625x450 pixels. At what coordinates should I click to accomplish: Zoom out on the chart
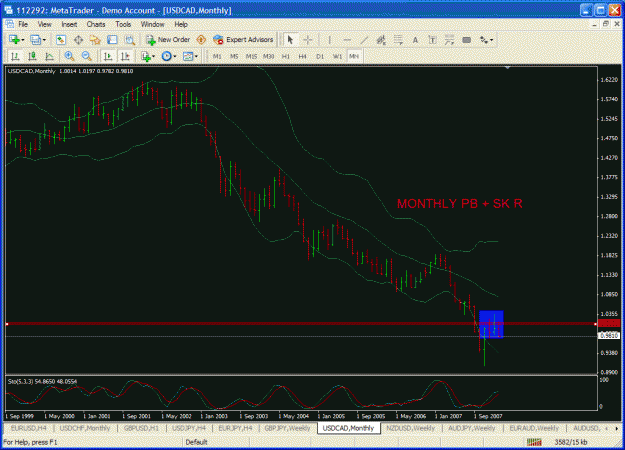tap(86, 56)
